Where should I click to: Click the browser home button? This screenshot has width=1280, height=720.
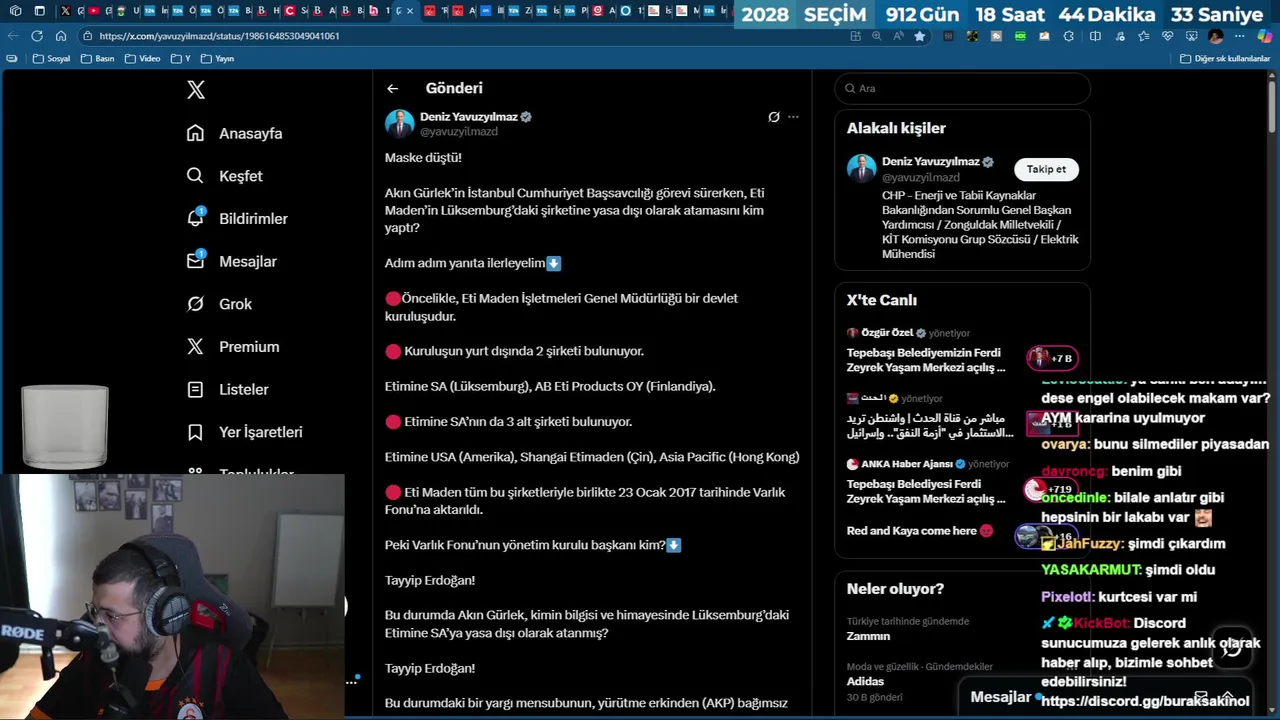[x=61, y=36]
